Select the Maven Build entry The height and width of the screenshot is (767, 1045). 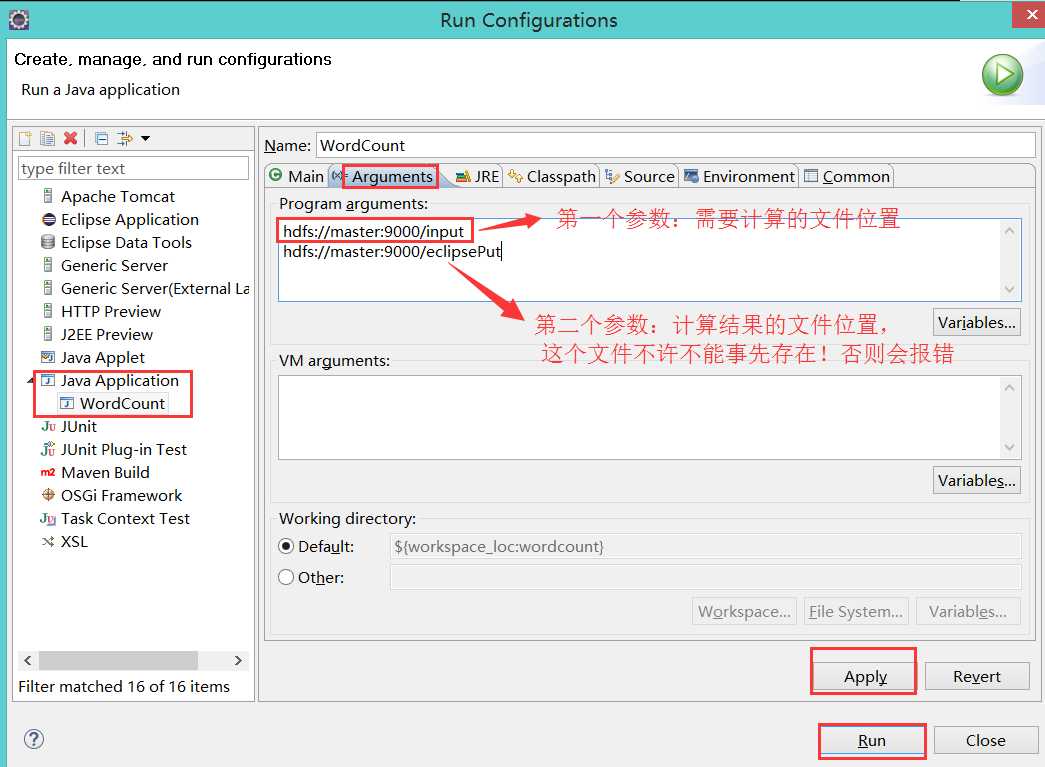point(105,472)
